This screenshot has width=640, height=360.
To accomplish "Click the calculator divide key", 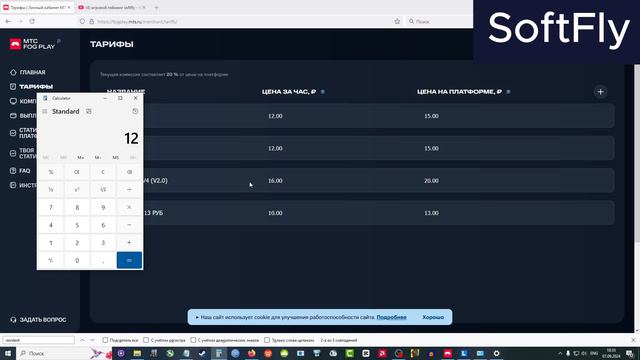I will point(129,190).
